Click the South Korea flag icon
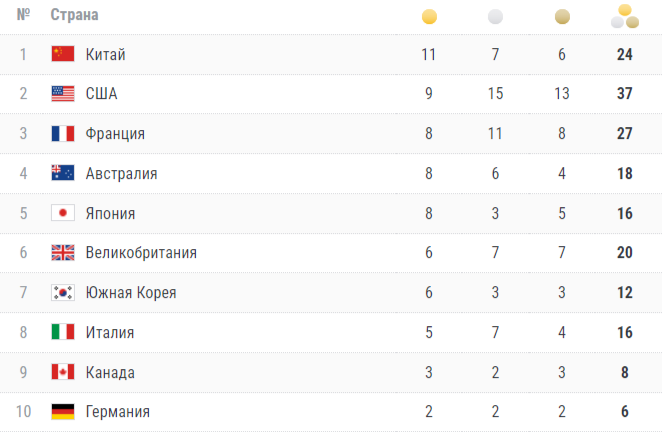The height and width of the screenshot is (432, 665). click(x=63, y=293)
